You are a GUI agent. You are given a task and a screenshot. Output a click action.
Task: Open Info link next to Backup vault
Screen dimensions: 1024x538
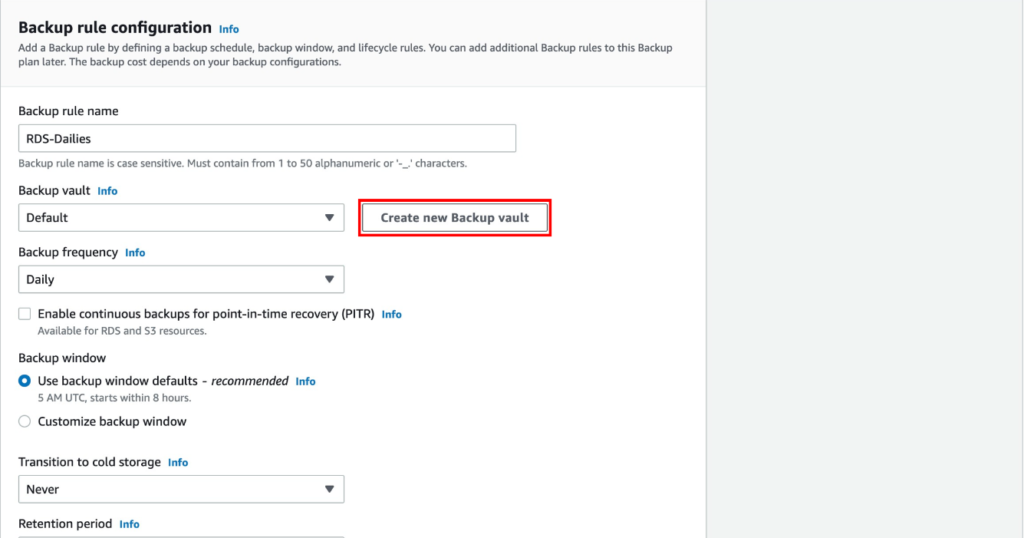pyautogui.click(x=107, y=191)
